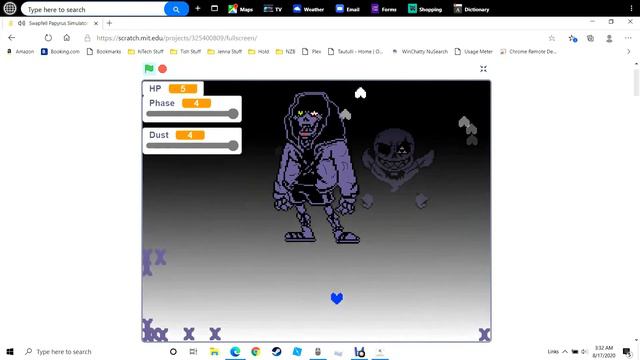Click the globe icon in top bar
This screenshot has height=360, width=640.
click(x=10, y=8)
